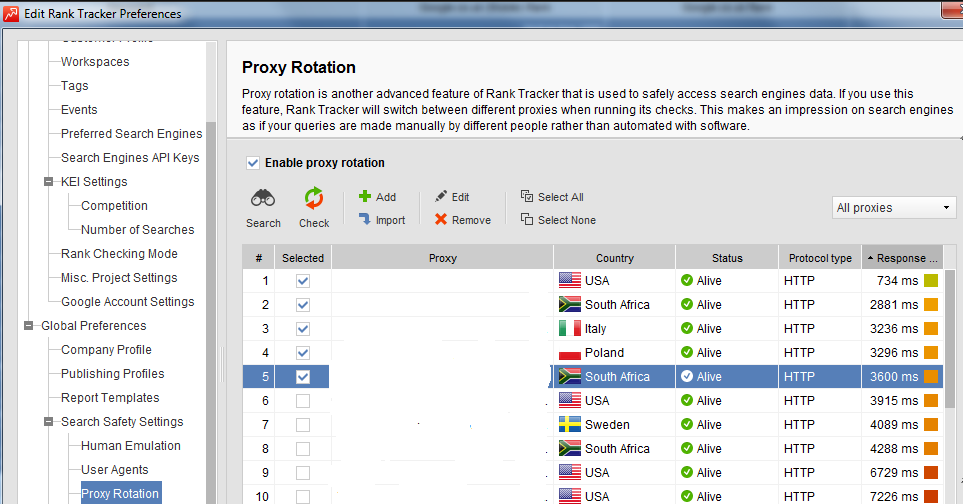The width and height of the screenshot is (963, 504).
Task: Sort by the Country column header
Action: click(614, 258)
